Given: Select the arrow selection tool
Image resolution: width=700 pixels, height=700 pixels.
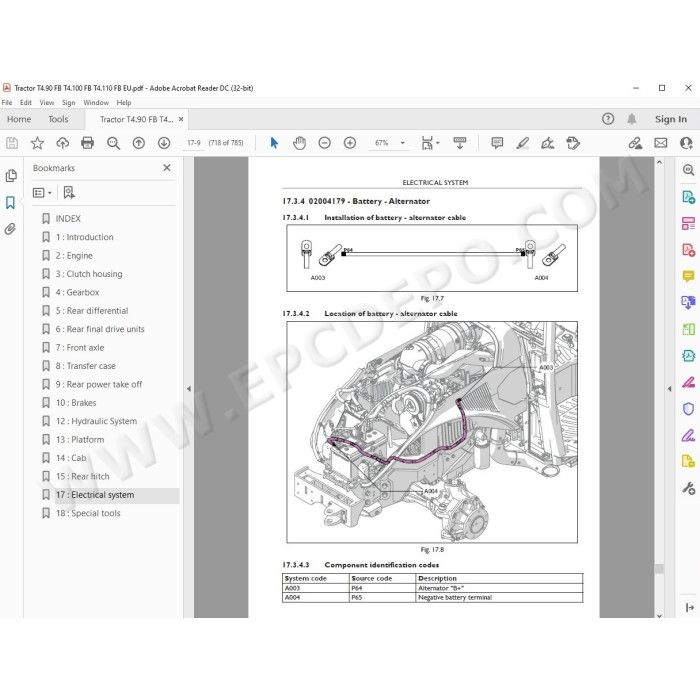Looking at the screenshot, I should (274, 143).
